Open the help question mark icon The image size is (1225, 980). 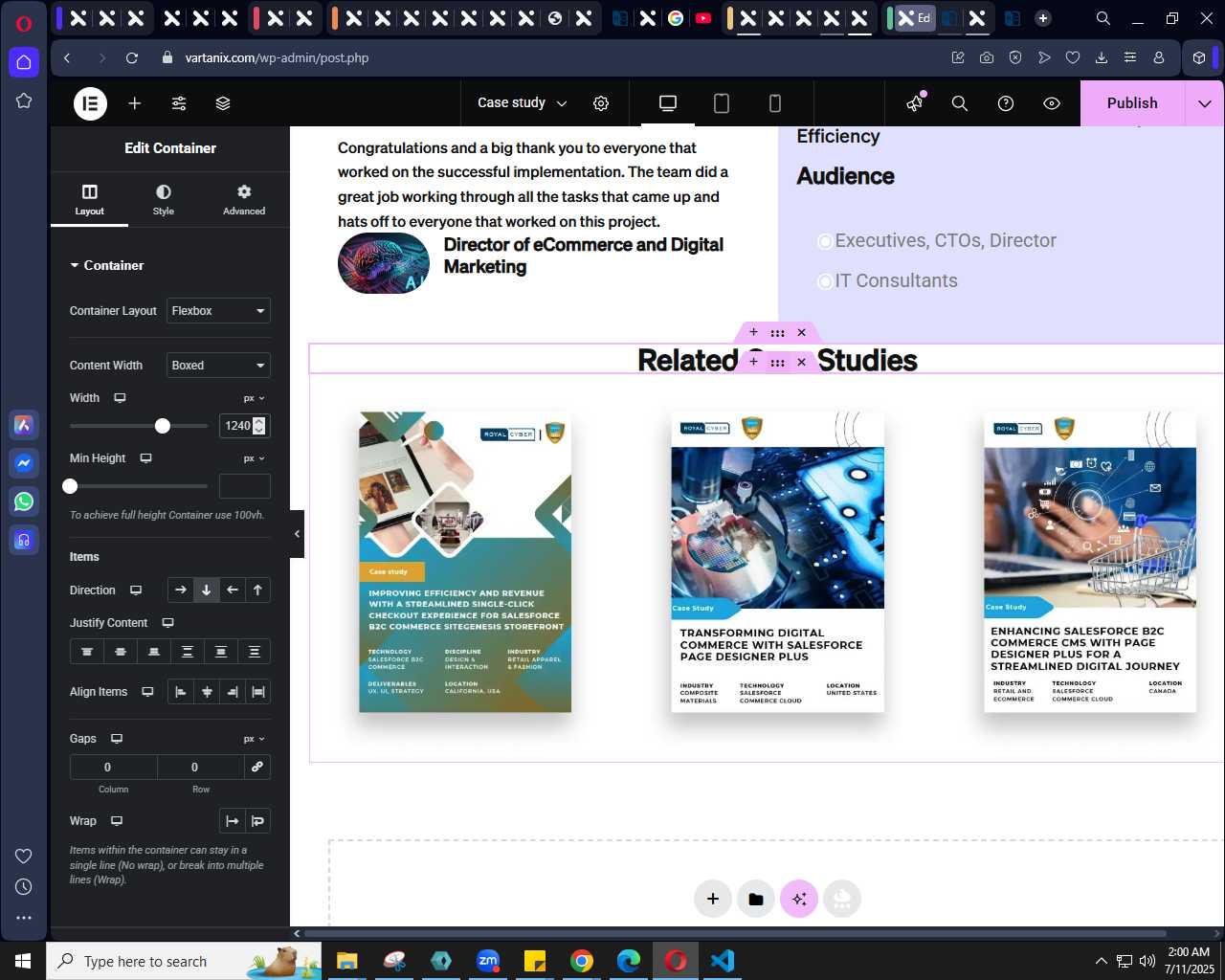click(1006, 103)
